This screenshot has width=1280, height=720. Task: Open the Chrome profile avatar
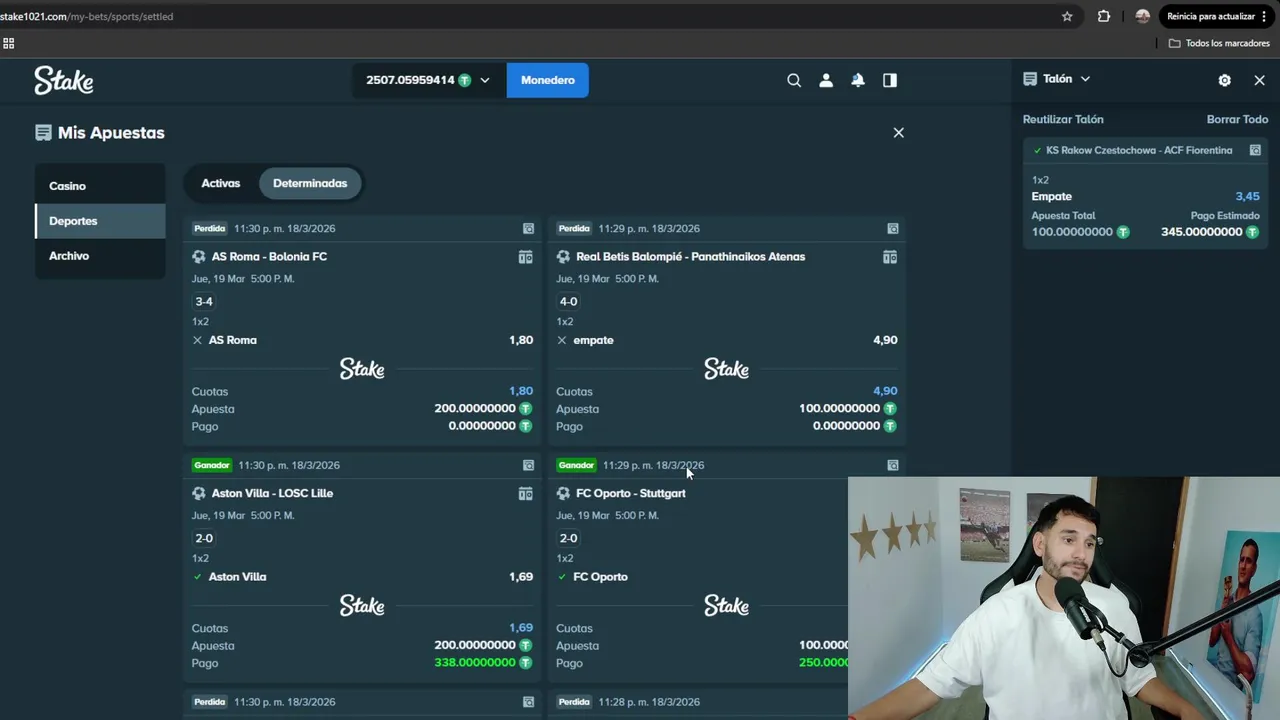[x=1142, y=16]
